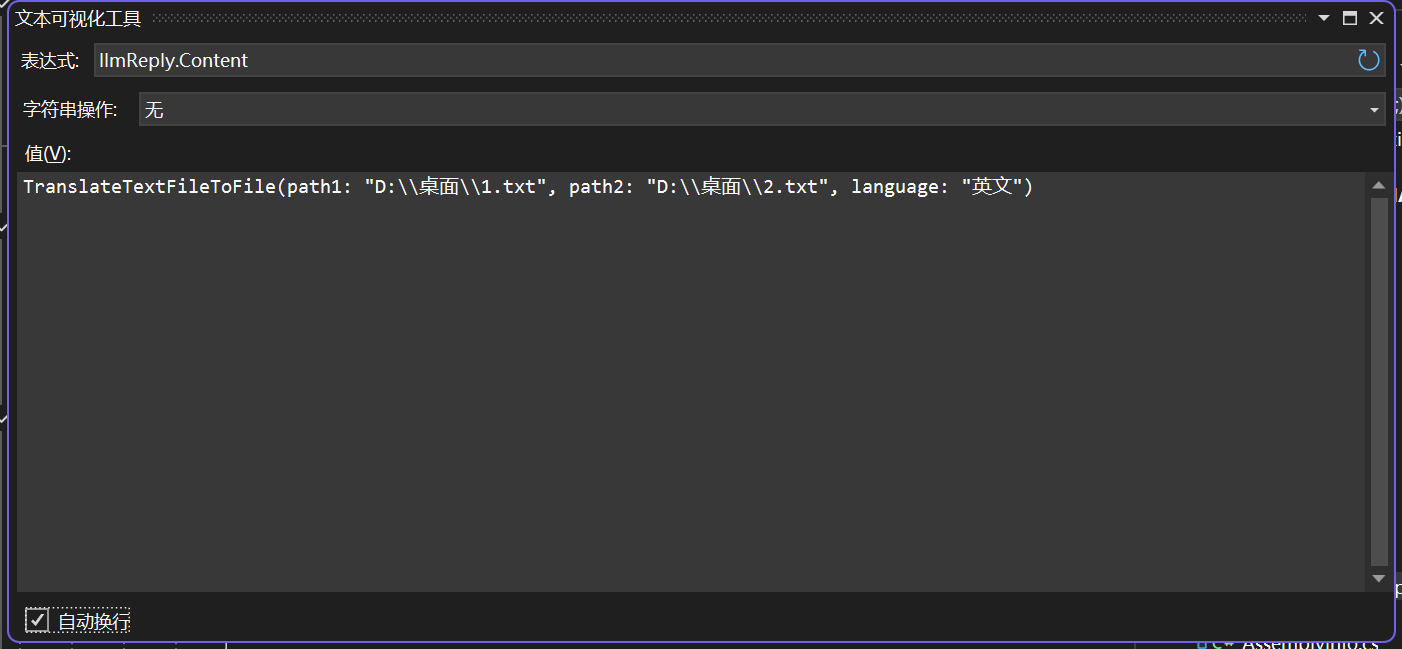The width and height of the screenshot is (1402, 649).
Task: Close the text visualizer window
Action: click(x=1378, y=17)
